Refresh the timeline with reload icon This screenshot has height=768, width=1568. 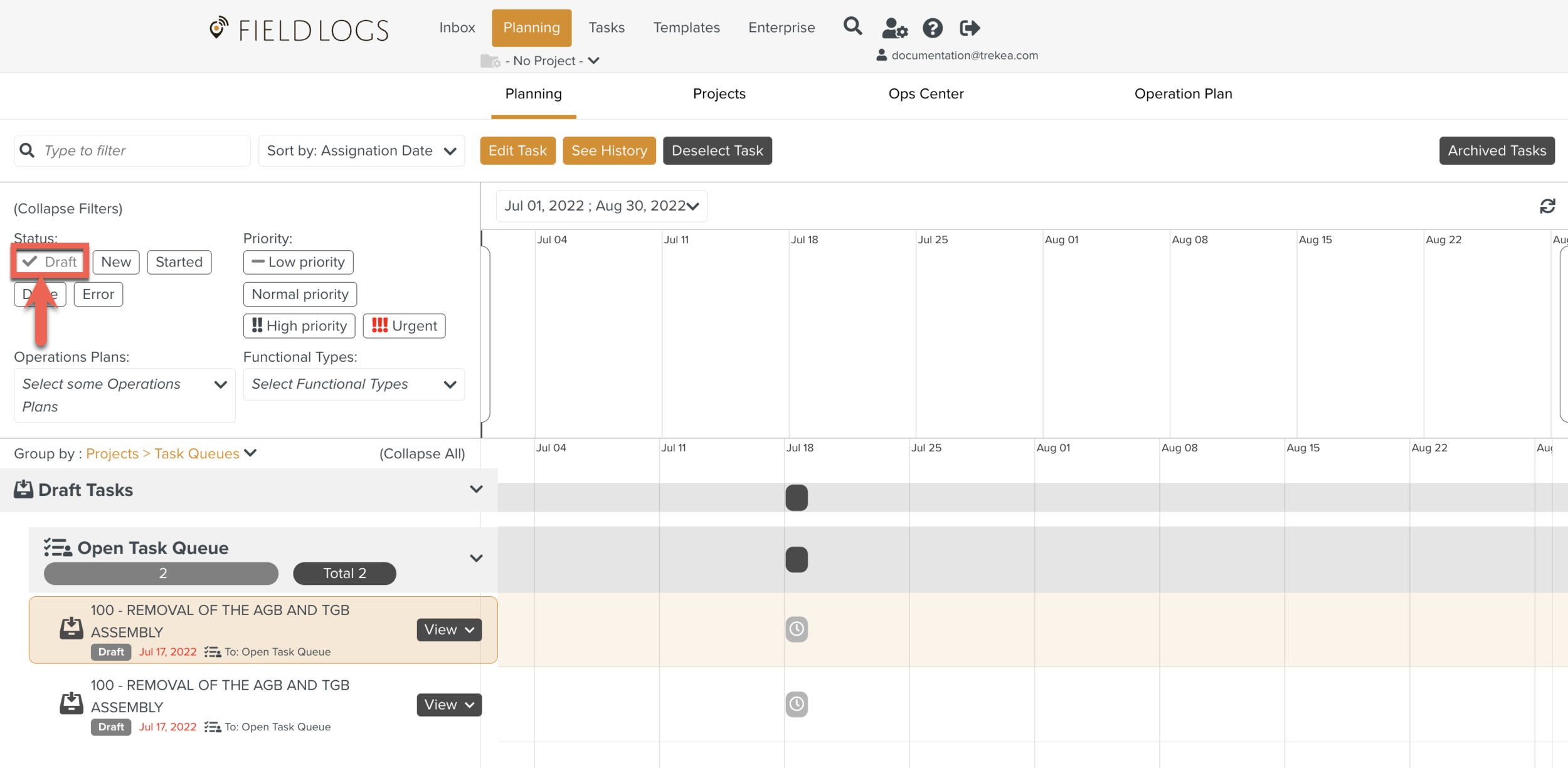click(1547, 206)
